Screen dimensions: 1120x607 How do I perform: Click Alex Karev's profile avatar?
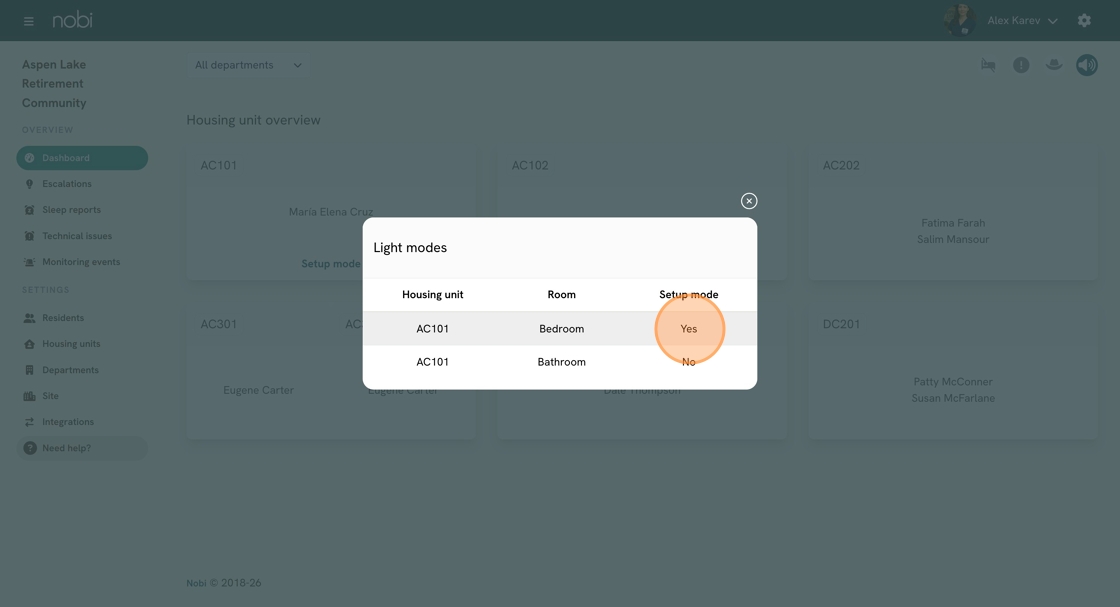(x=959, y=20)
